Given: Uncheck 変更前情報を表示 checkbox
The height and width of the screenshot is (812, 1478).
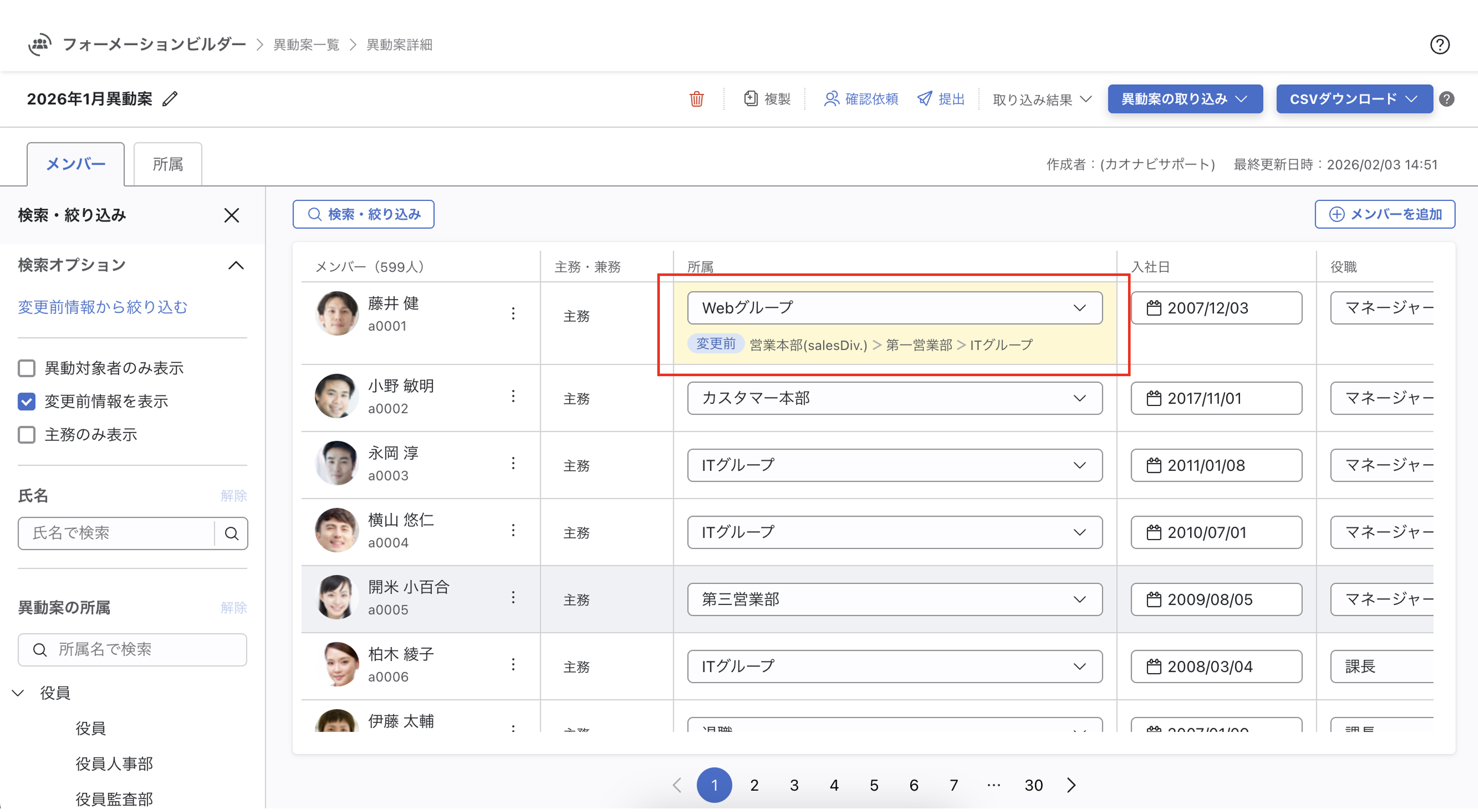Looking at the screenshot, I should pos(27,402).
